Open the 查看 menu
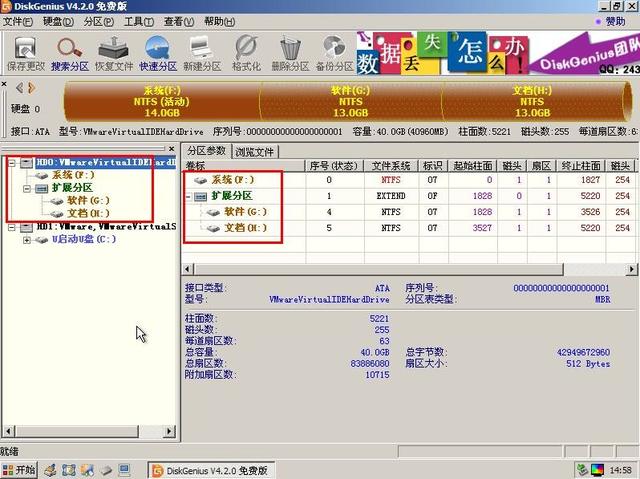 click(179, 22)
